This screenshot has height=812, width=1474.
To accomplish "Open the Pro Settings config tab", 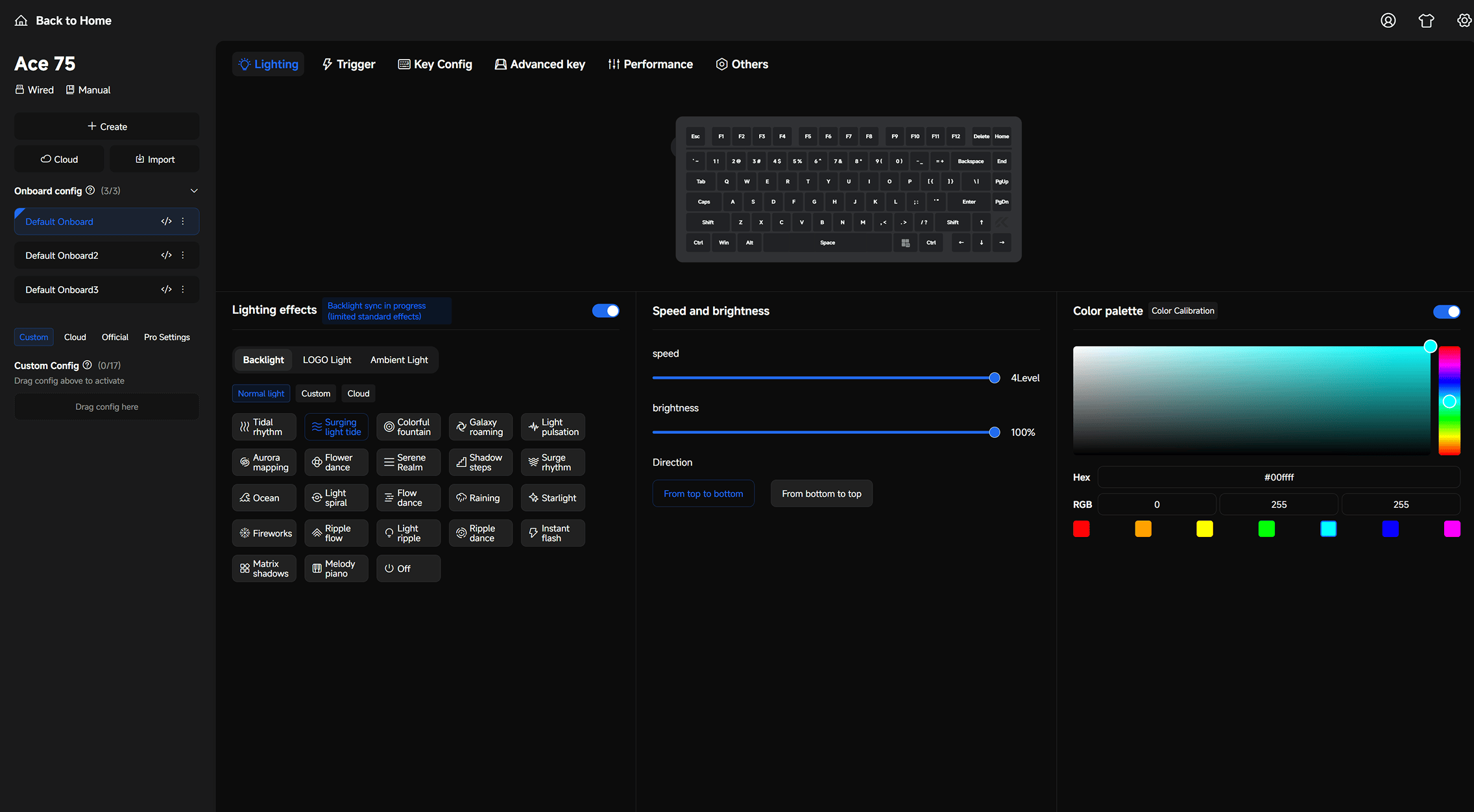I will pos(167,337).
